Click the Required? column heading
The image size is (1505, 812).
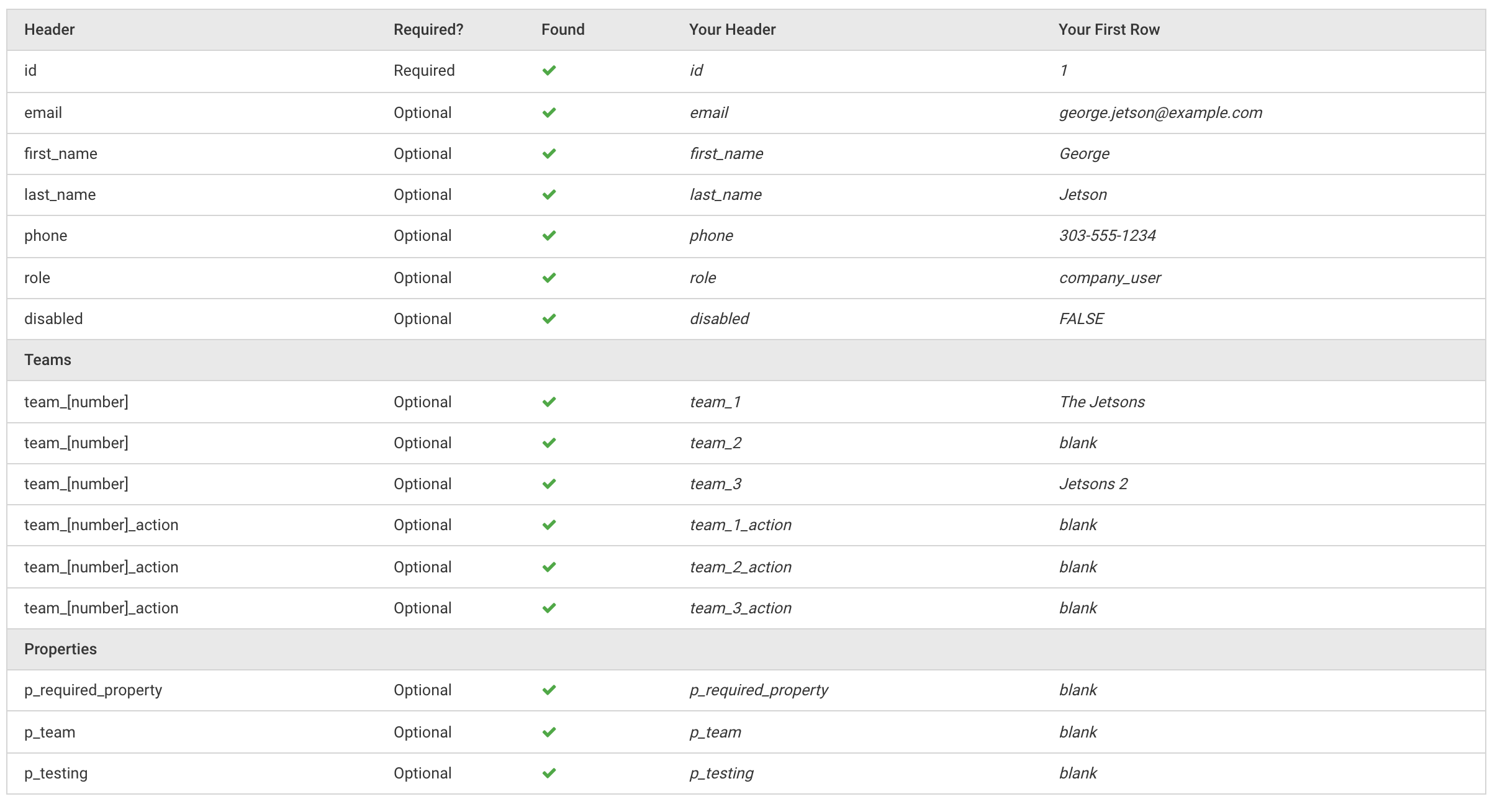(428, 30)
